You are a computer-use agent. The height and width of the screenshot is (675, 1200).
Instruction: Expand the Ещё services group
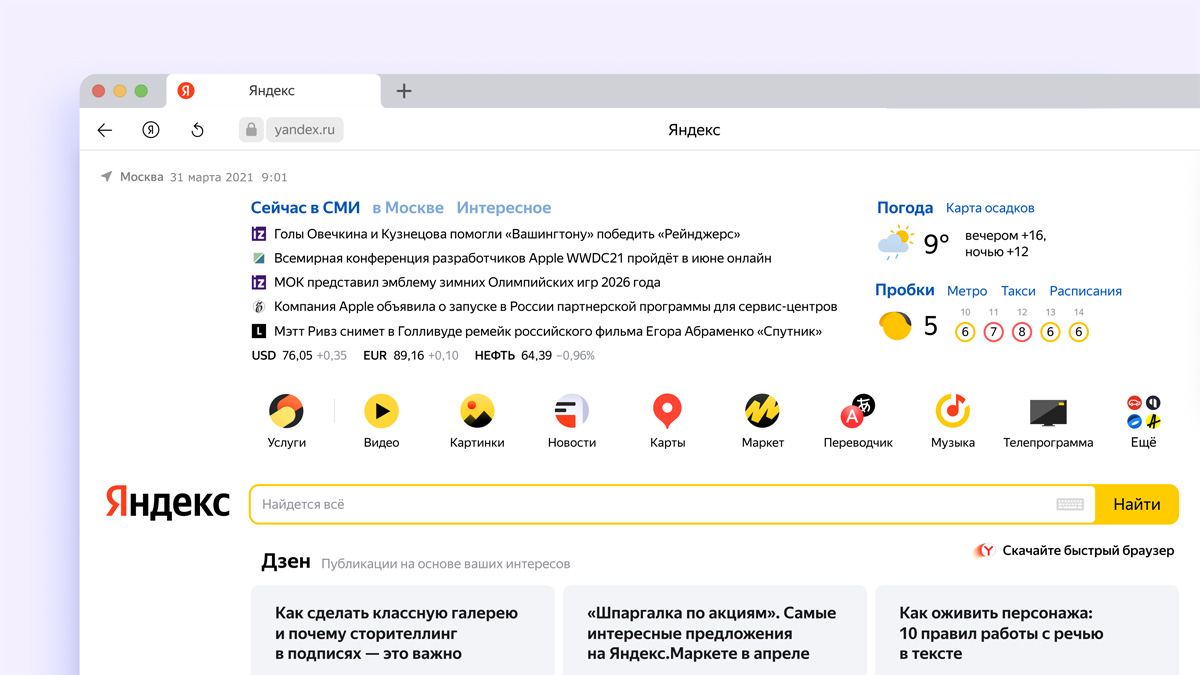[x=1143, y=411]
